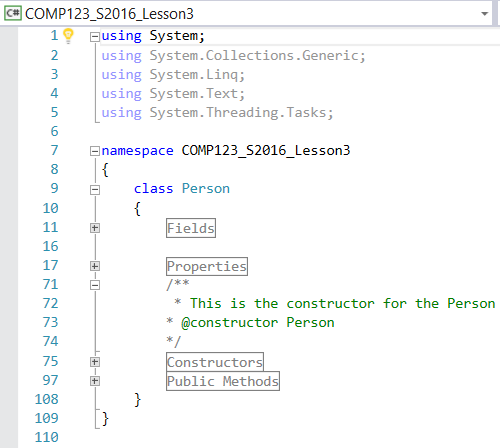Click the 'Person' class name on line 9
500x448 pixels.
(x=206, y=189)
